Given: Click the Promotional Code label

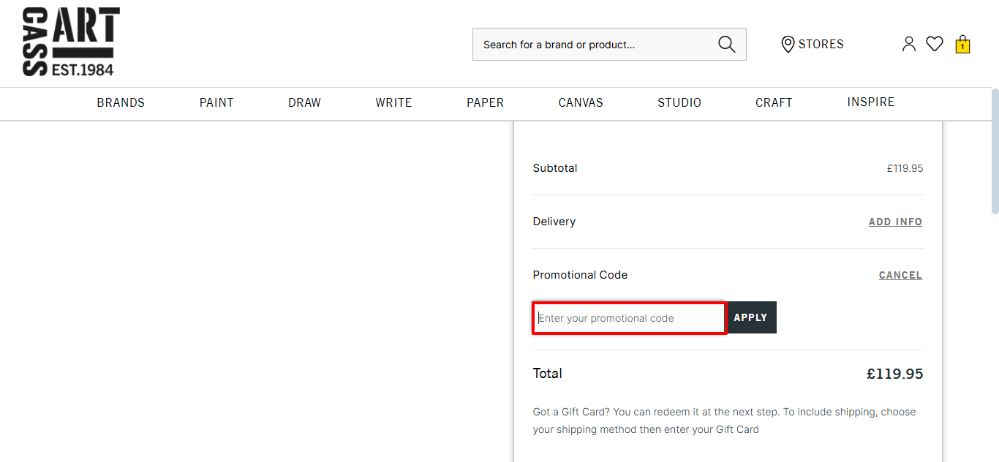Looking at the screenshot, I should pos(580,275).
